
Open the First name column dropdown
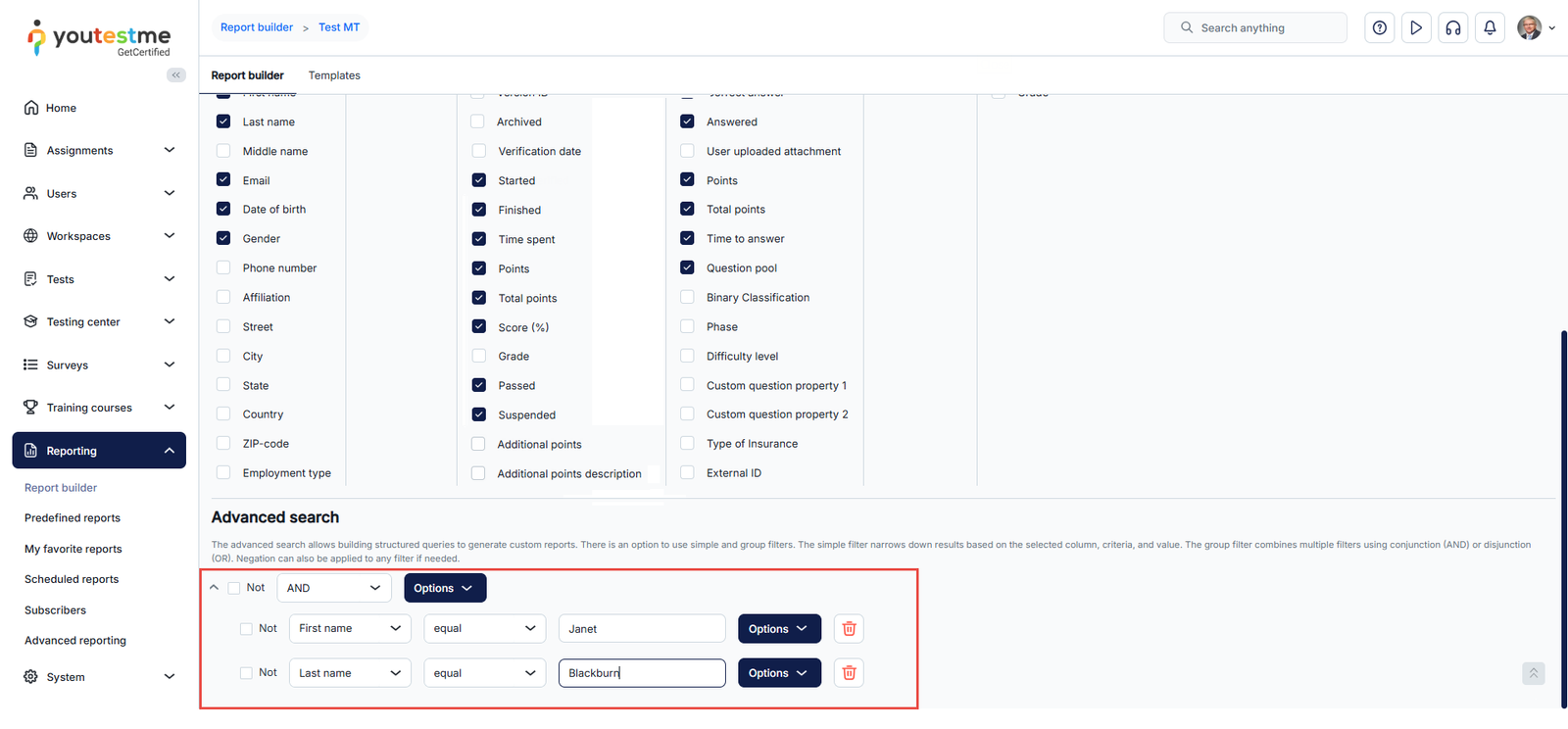350,629
